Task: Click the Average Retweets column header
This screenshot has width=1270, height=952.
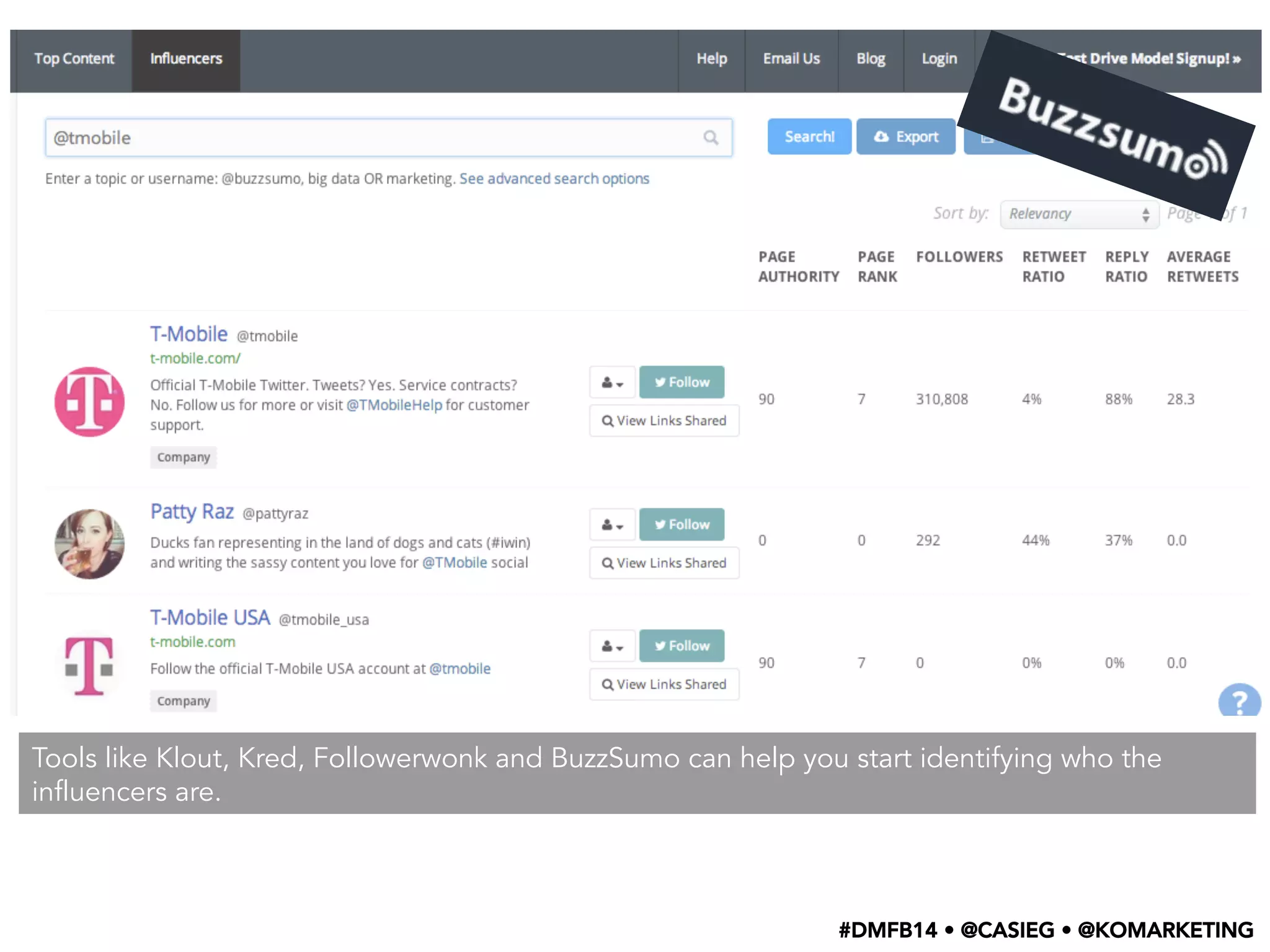Action: (1203, 267)
